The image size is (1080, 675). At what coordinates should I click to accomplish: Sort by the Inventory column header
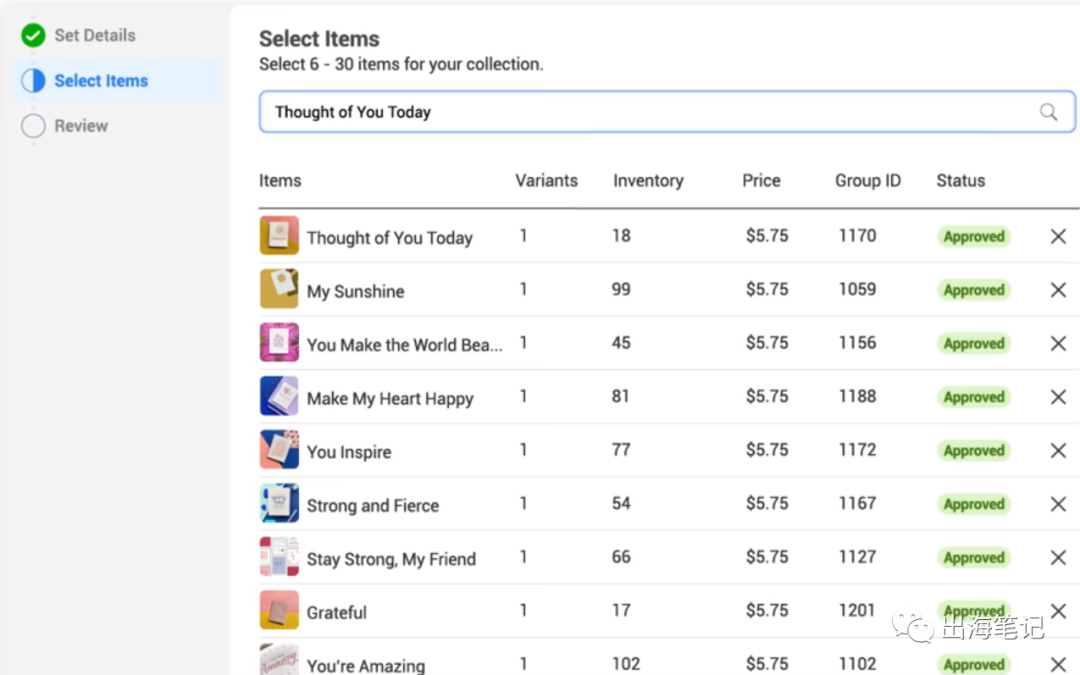[x=648, y=181]
